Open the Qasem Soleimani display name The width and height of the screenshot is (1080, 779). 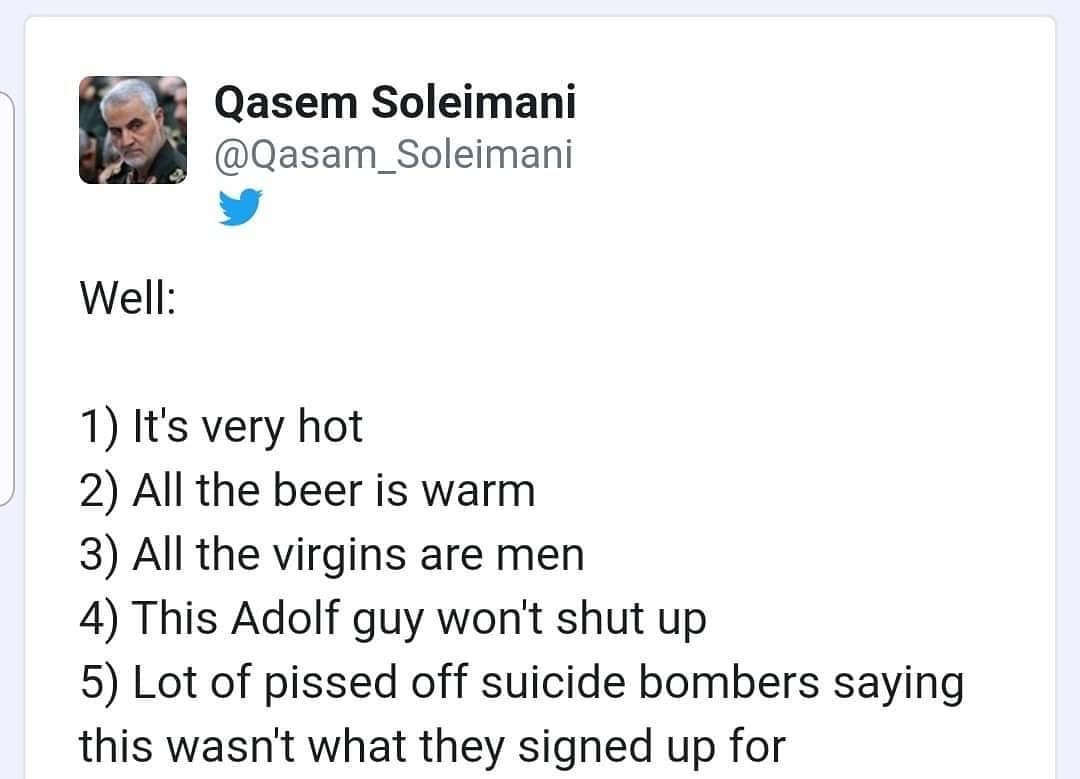[x=395, y=103]
